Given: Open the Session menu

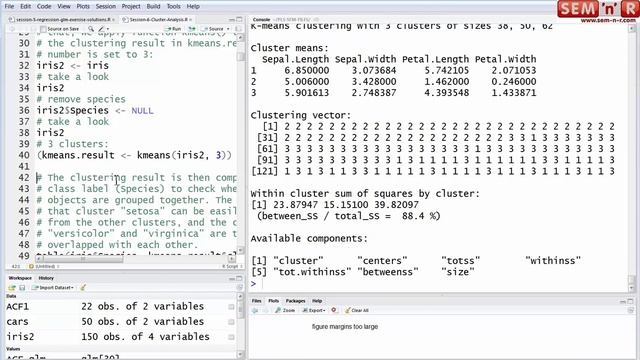Looking at the screenshot, I should [106, 7].
